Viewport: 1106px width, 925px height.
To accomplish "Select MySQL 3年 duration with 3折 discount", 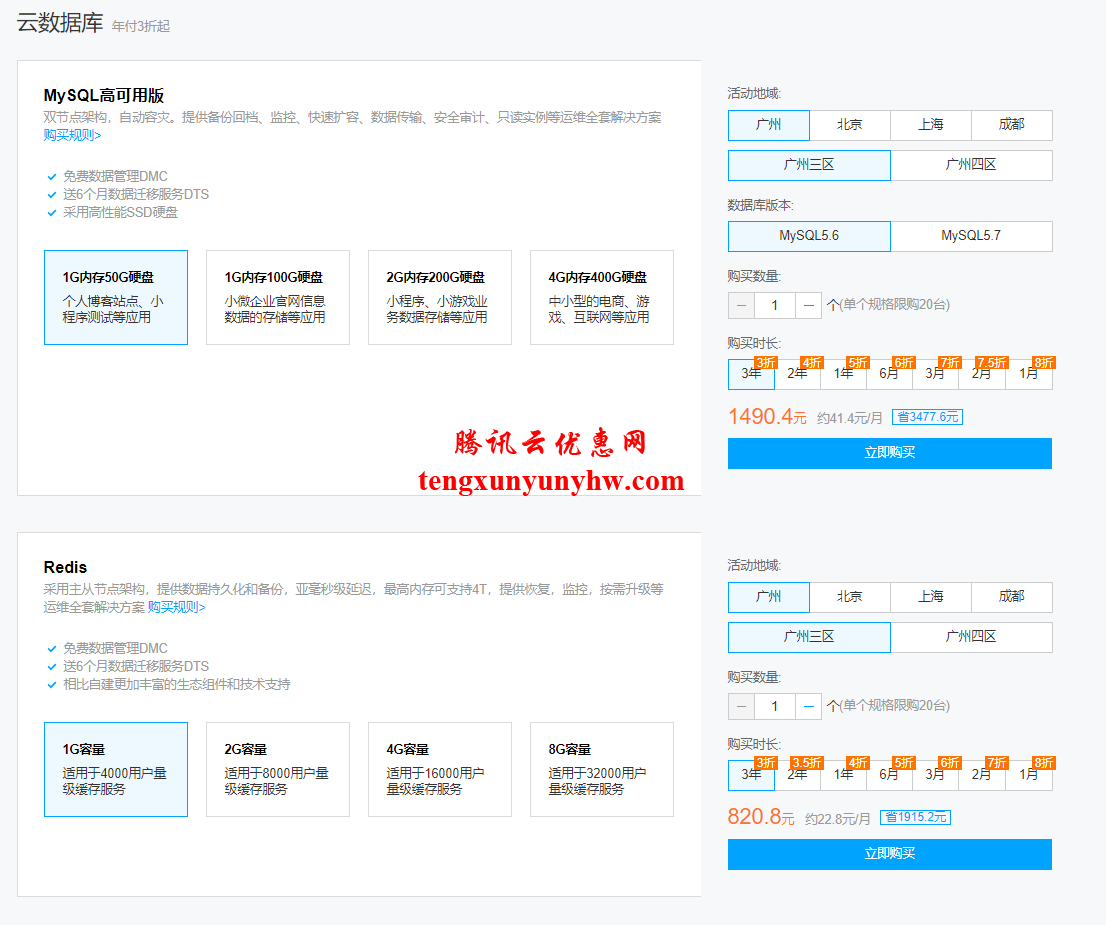I will [x=751, y=374].
